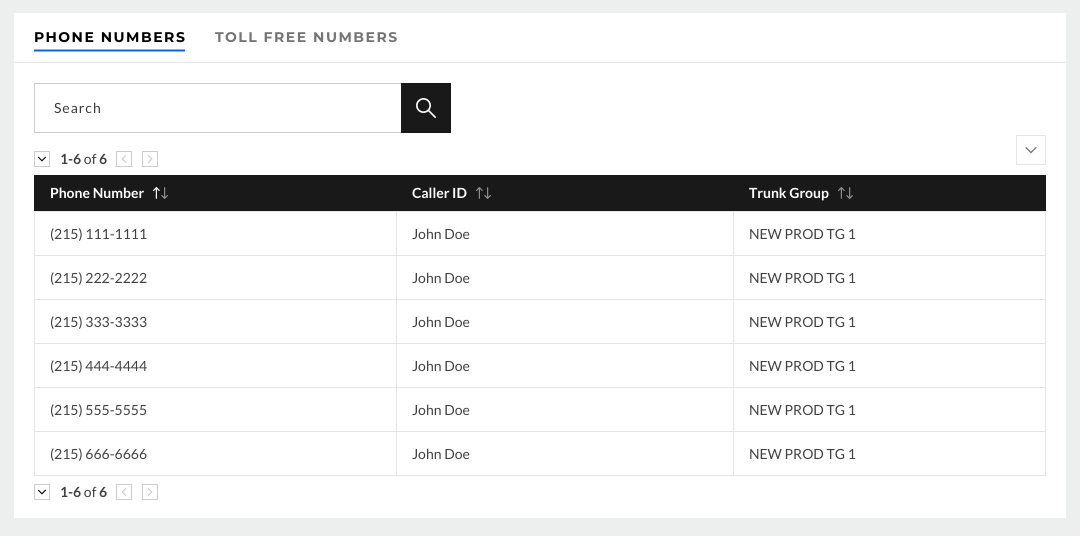Click NEW PROD TG 1 in (215) 222-2222 row

pos(802,278)
